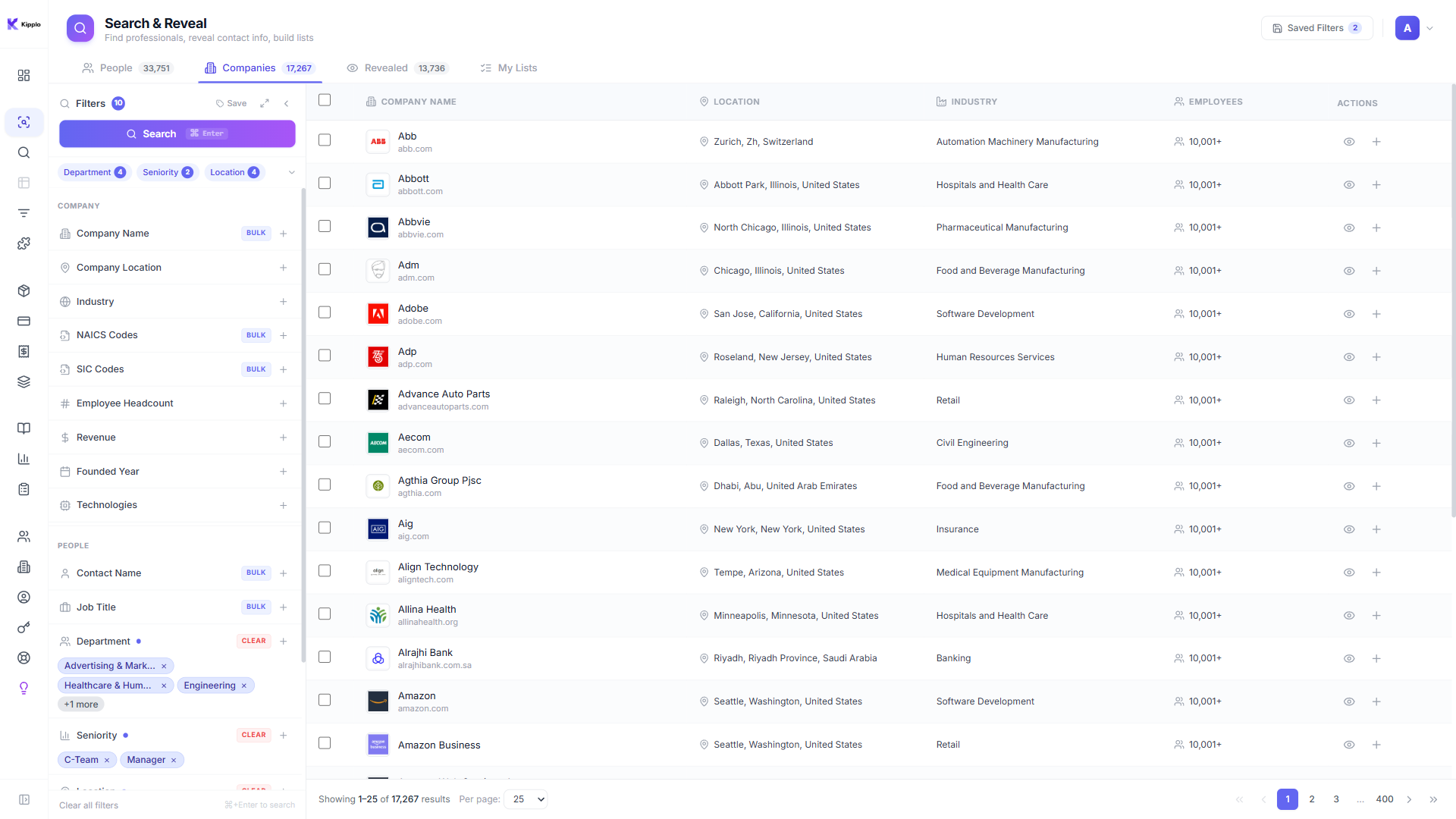Open the stacked layers icon in sidebar
The height and width of the screenshot is (819, 1456).
24,381
